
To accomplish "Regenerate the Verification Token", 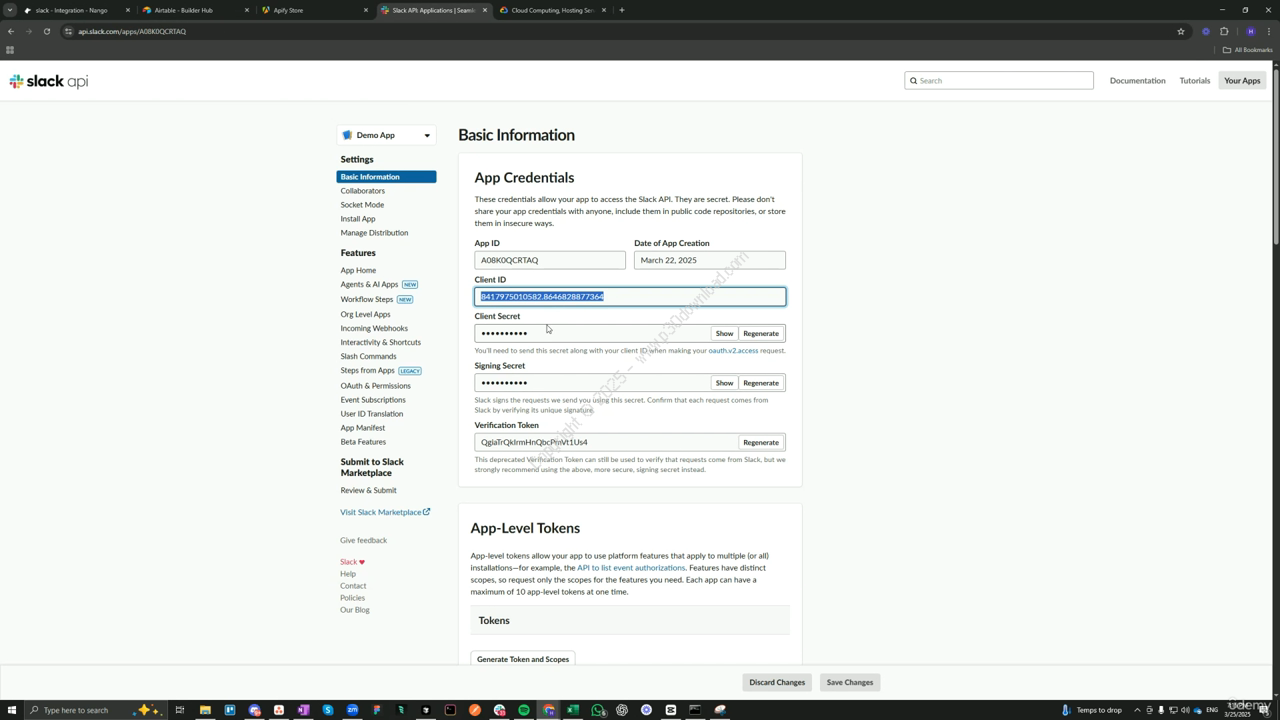I will click(x=761, y=442).
